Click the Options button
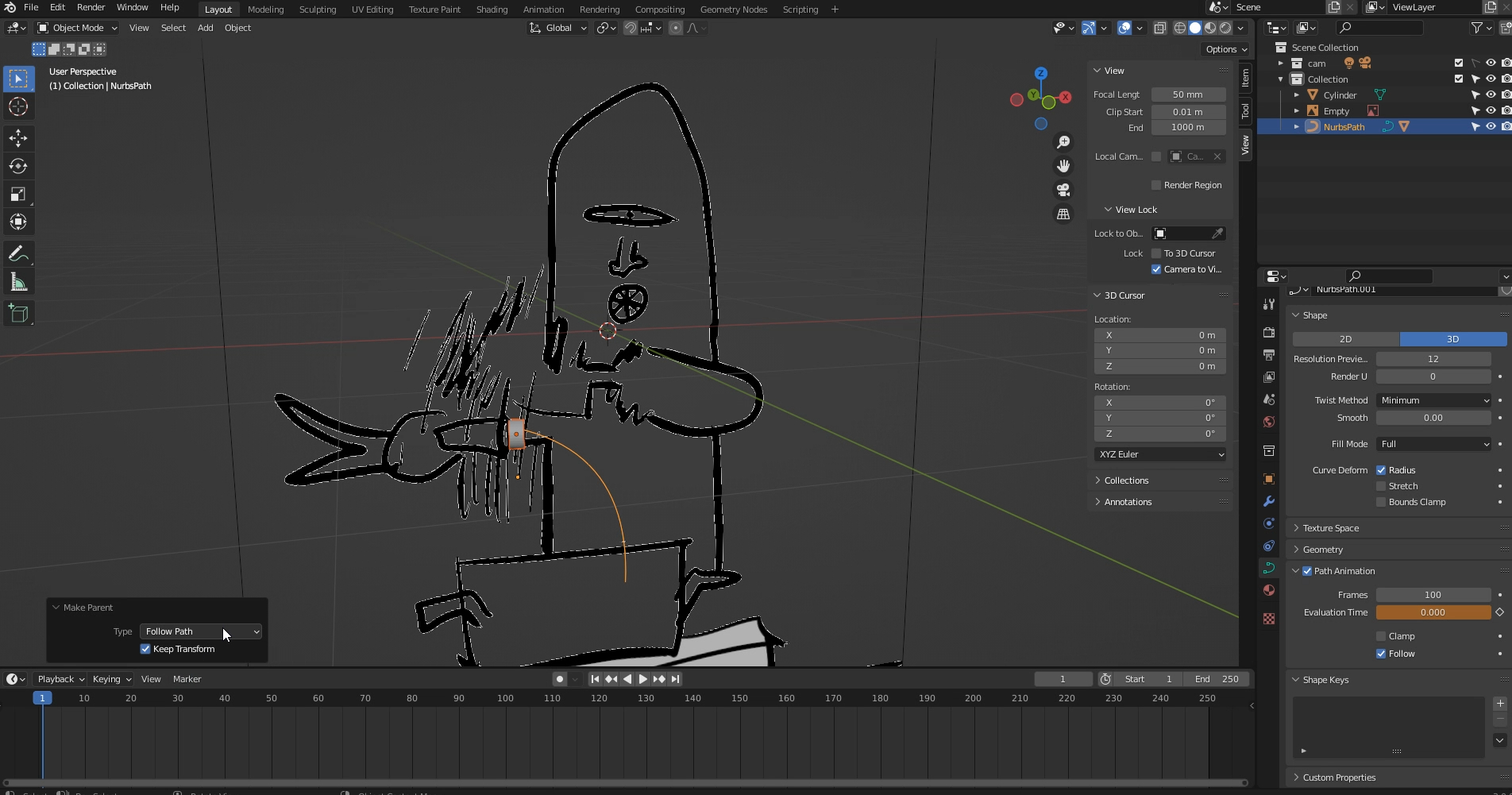The height and width of the screenshot is (795, 1512). tap(1226, 49)
